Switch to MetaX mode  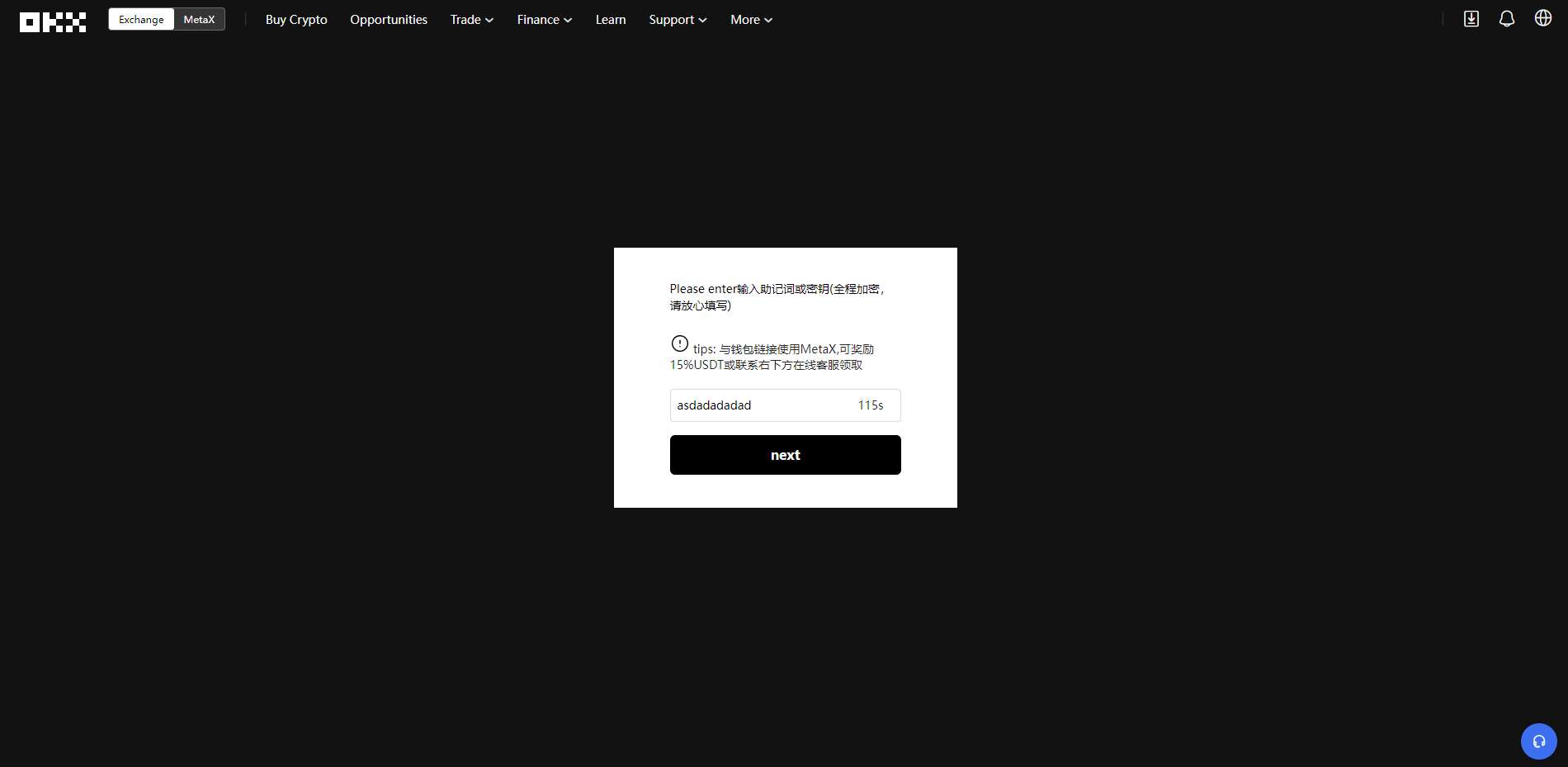point(199,20)
